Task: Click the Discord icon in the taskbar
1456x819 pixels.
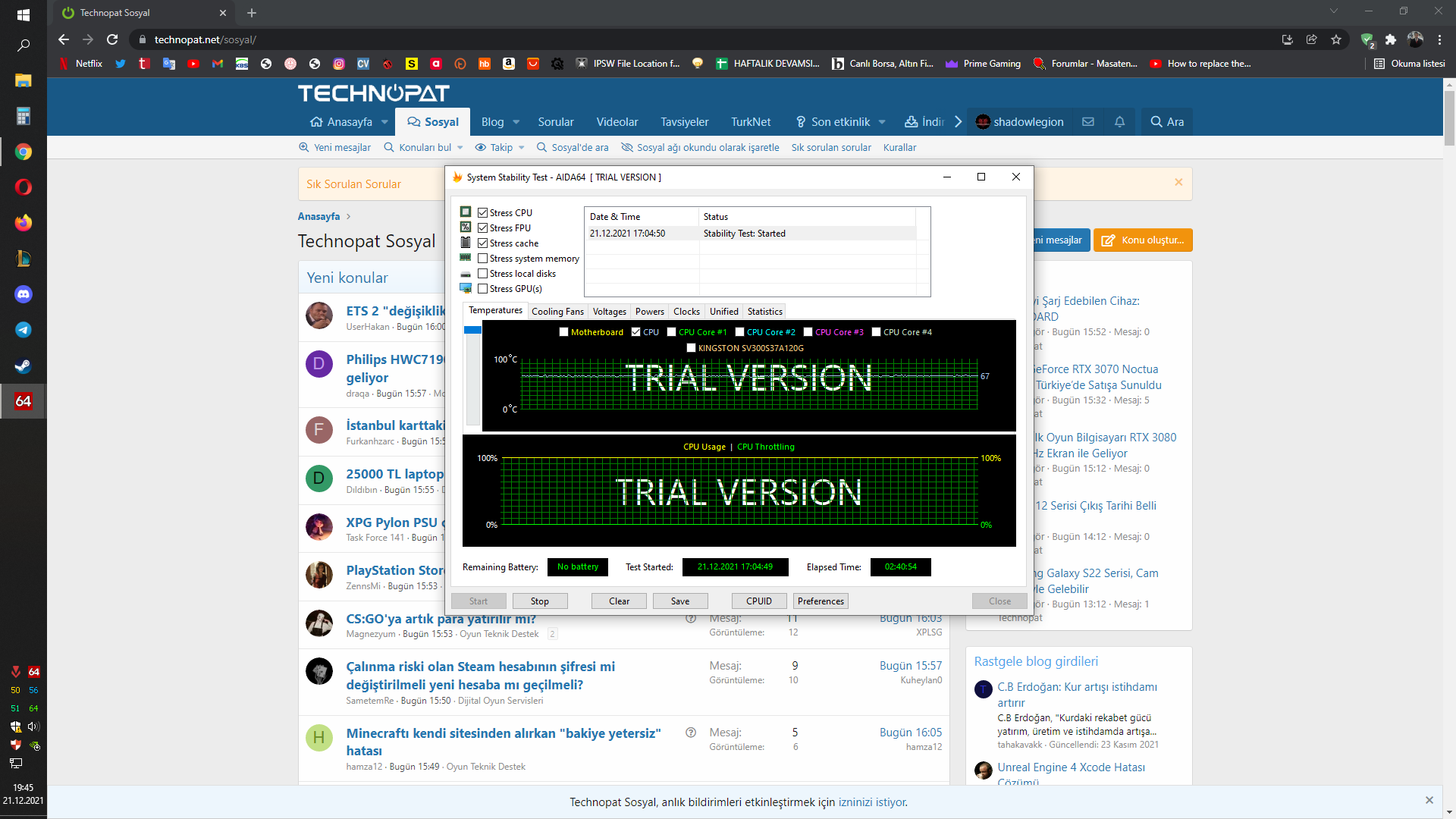Action: (x=24, y=294)
